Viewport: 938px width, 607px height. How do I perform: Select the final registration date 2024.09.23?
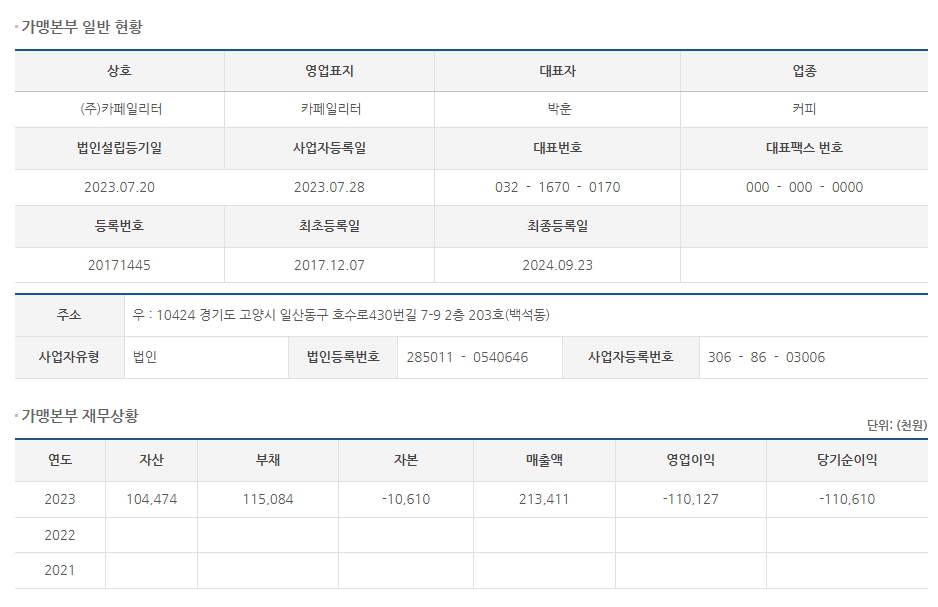coord(558,265)
